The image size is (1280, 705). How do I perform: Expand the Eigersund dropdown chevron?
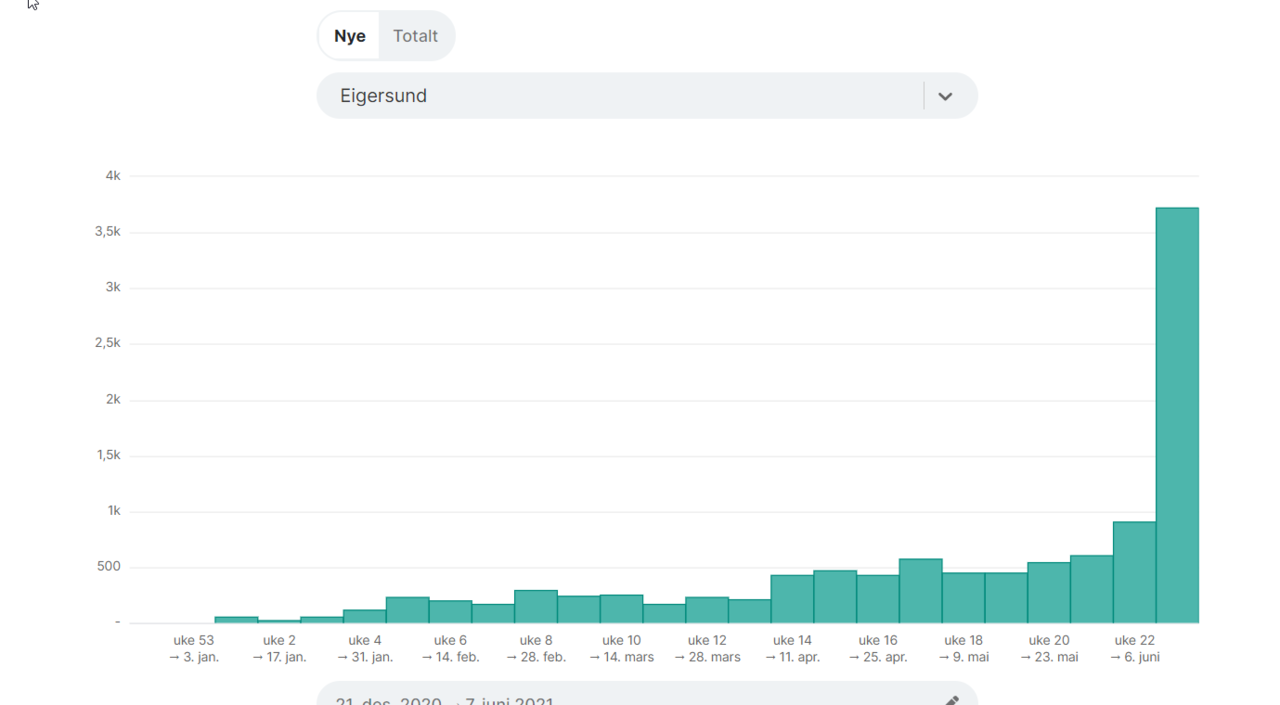coord(945,96)
